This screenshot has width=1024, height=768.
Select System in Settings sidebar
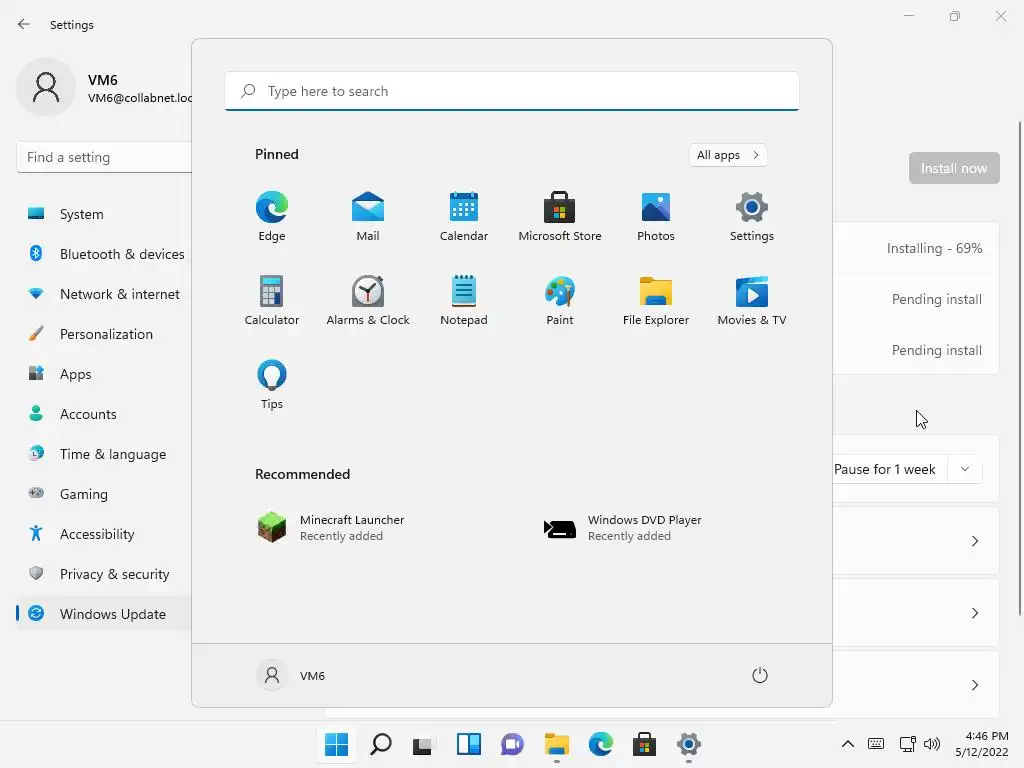(x=104, y=214)
